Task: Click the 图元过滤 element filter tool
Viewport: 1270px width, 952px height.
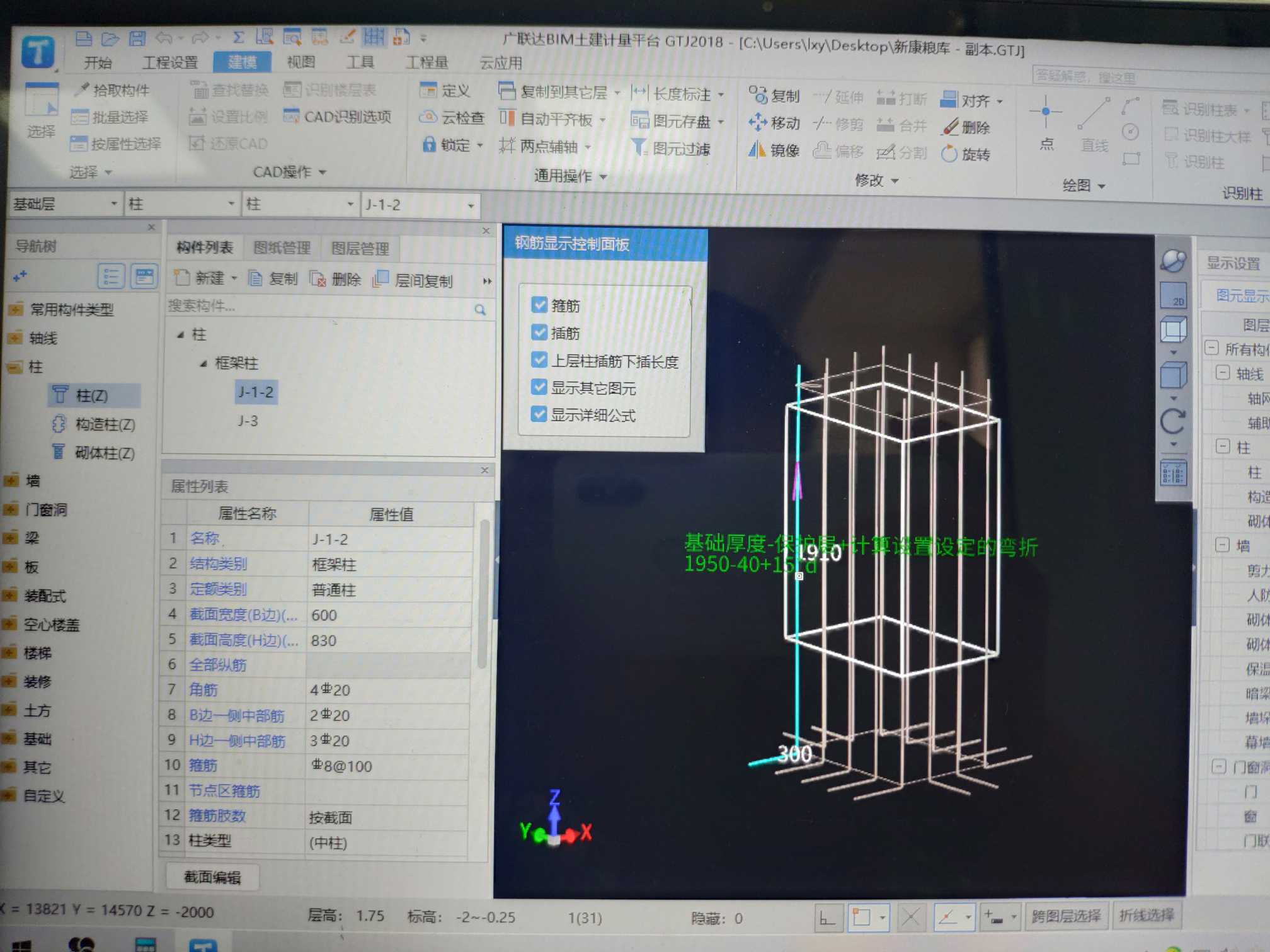Action: 671,149
